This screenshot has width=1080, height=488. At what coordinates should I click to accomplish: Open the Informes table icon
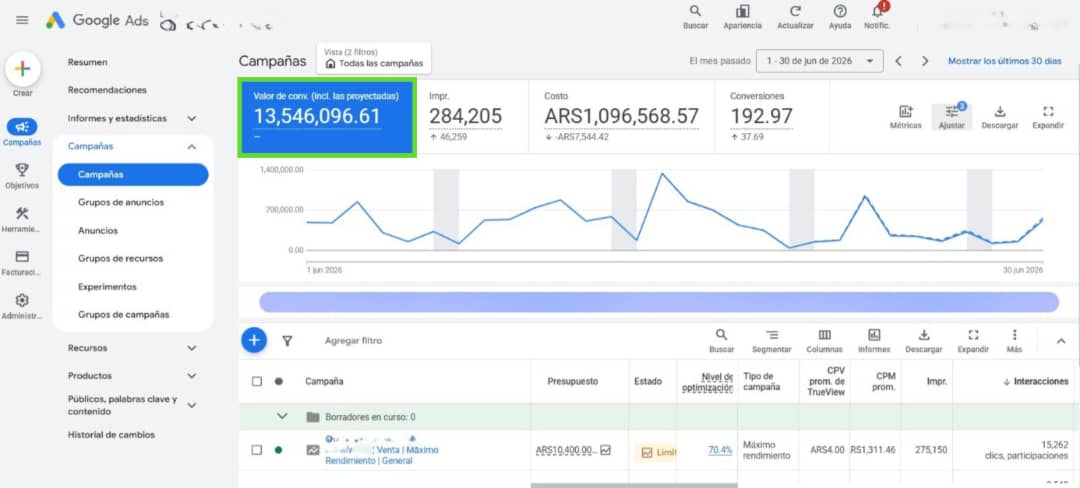[874, 335]
